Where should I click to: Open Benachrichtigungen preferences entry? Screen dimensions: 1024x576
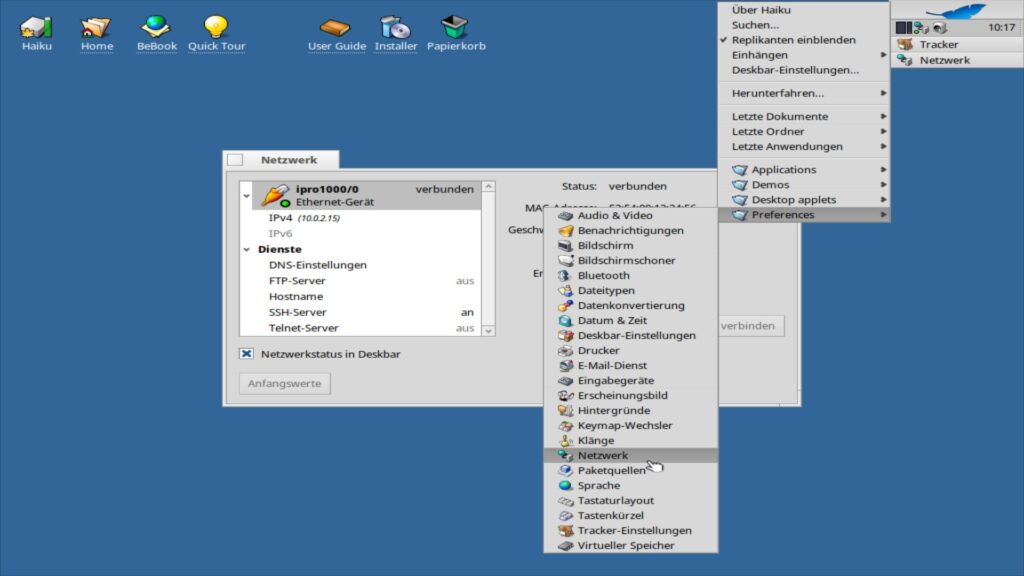631,231
